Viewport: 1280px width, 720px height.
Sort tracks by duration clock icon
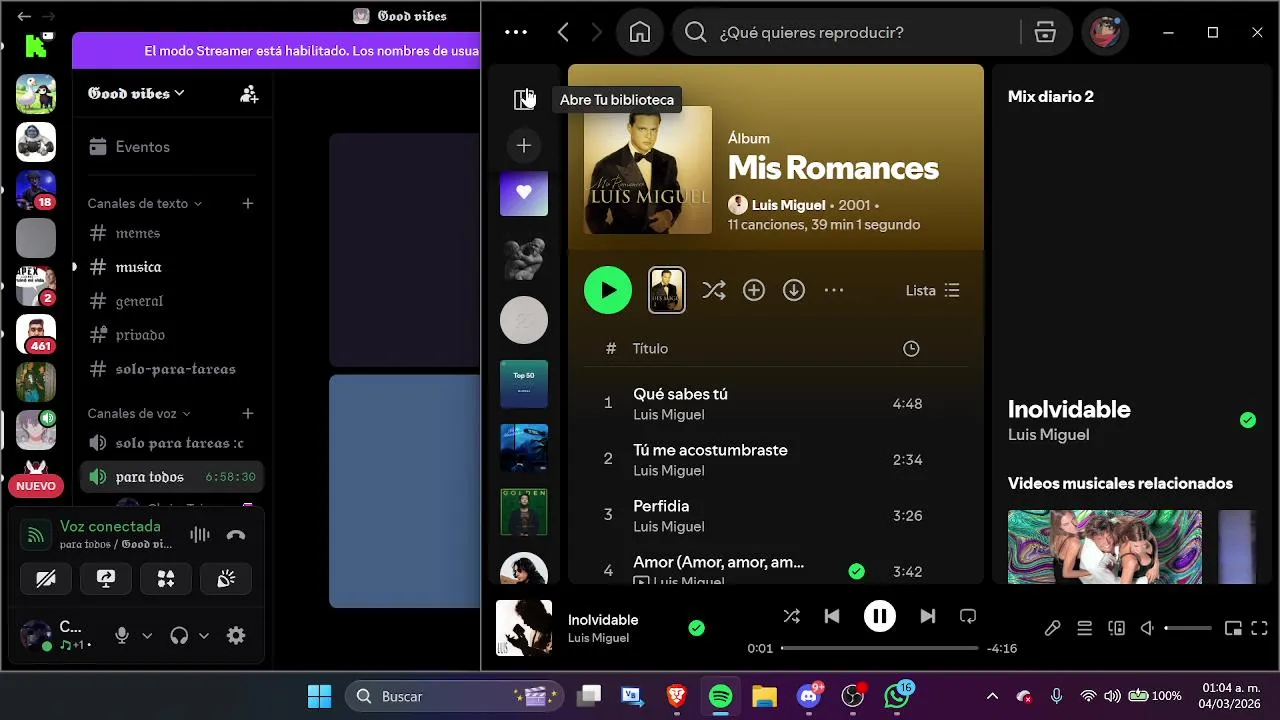(x=911, y=348)
